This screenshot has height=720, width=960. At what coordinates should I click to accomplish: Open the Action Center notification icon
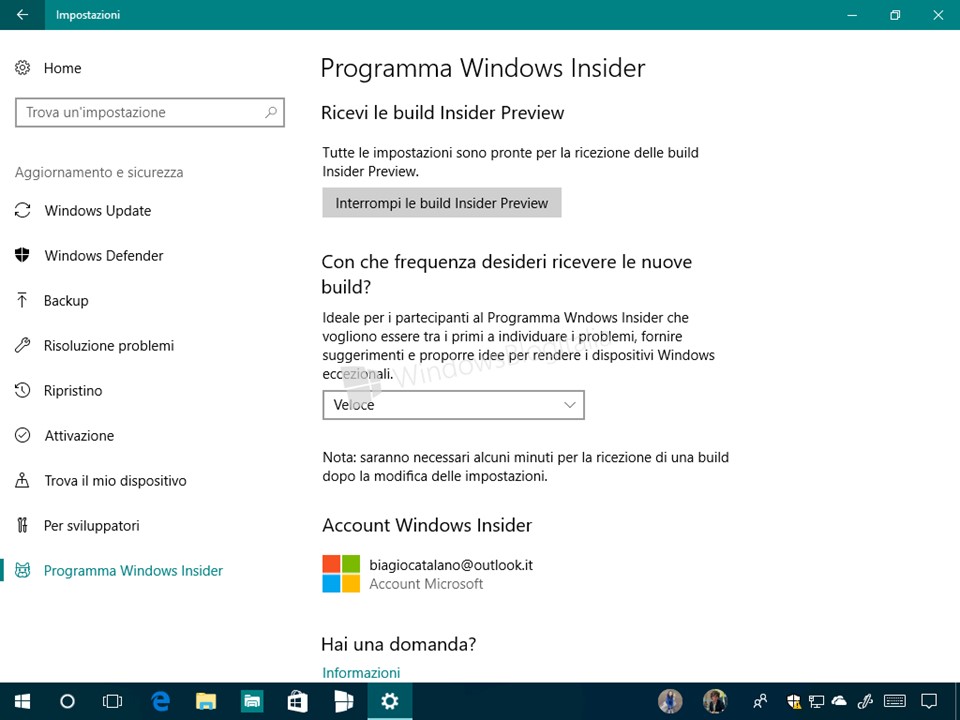929,701
